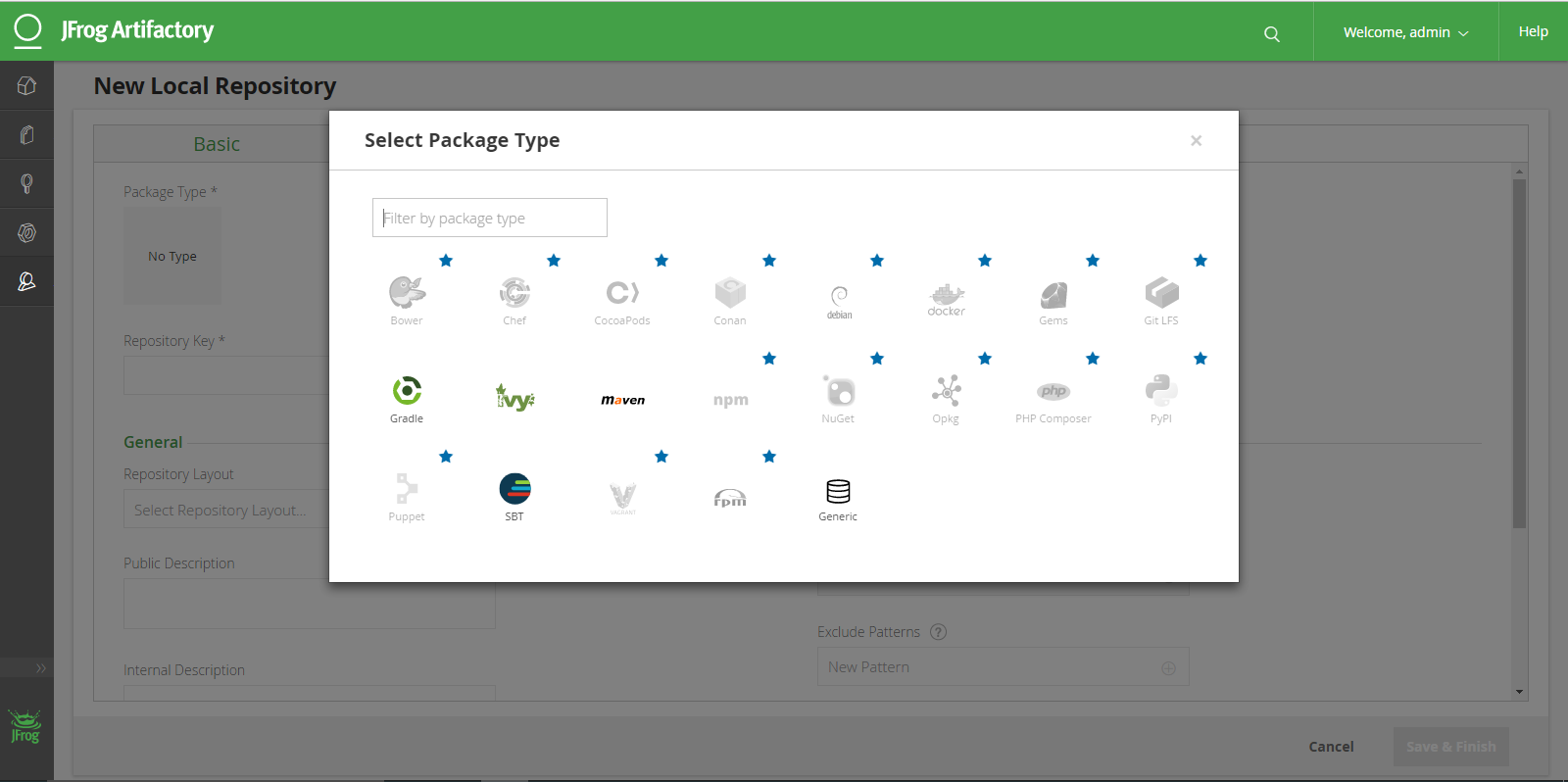Open the Help menu item
Image resolution: width=1568 pixels, height=782 pixels.
[1533, 32]
